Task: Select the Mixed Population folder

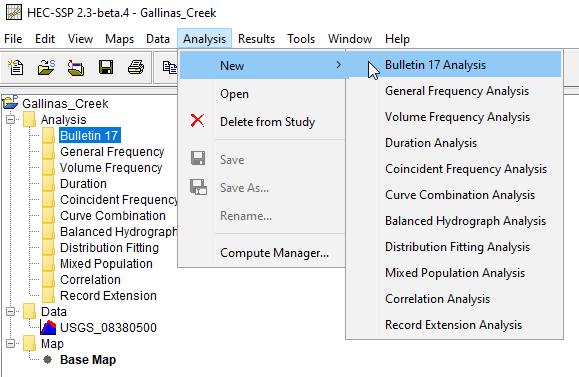Action: pos(106,264)
